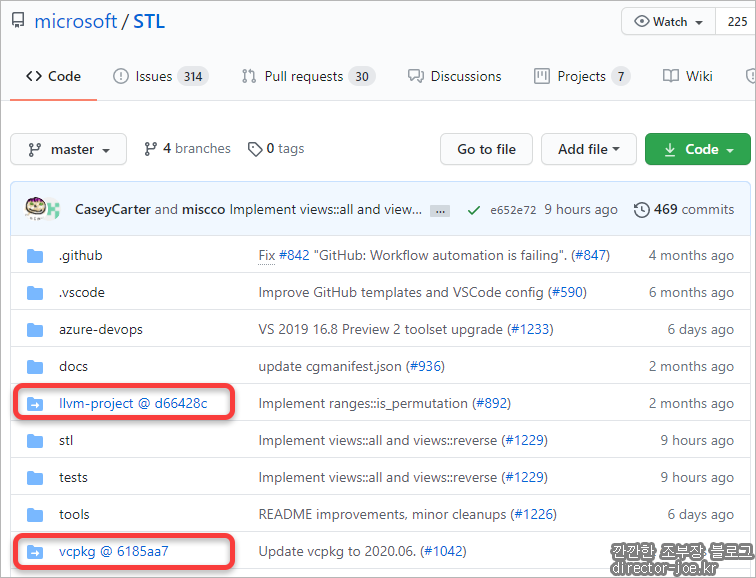
Task: Click 'Update vcpkg to 2020.06.' commit message
Action: click(x=337, y=551)
